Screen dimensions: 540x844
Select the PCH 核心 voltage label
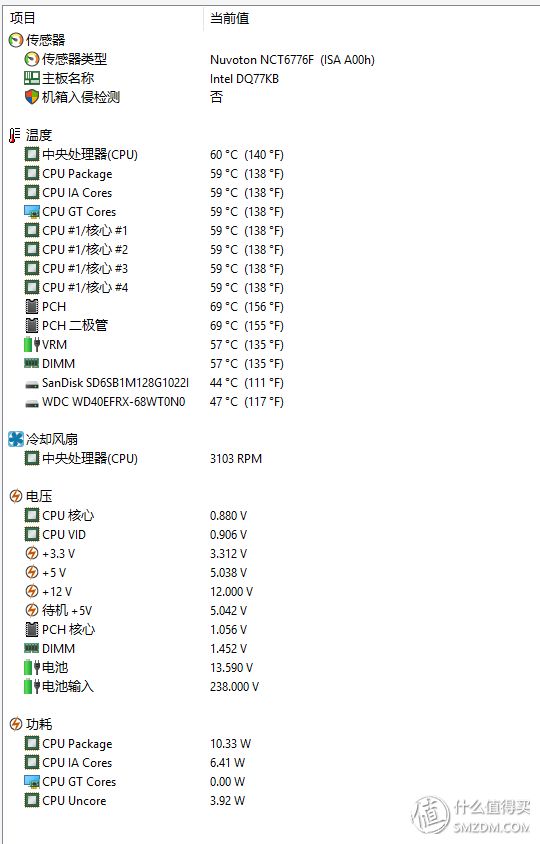pos(69,629)
